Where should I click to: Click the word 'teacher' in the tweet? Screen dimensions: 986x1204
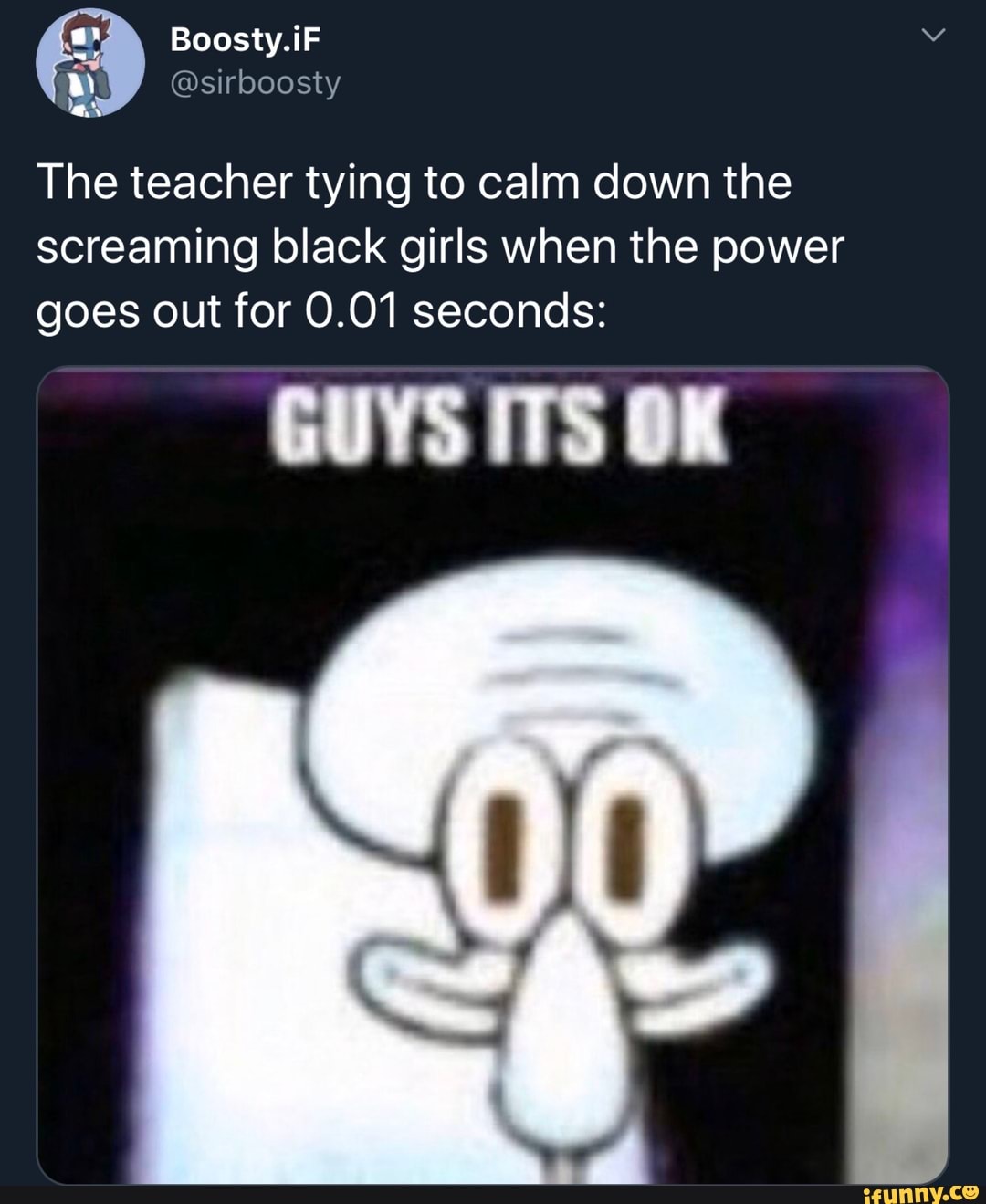point(211,183)
